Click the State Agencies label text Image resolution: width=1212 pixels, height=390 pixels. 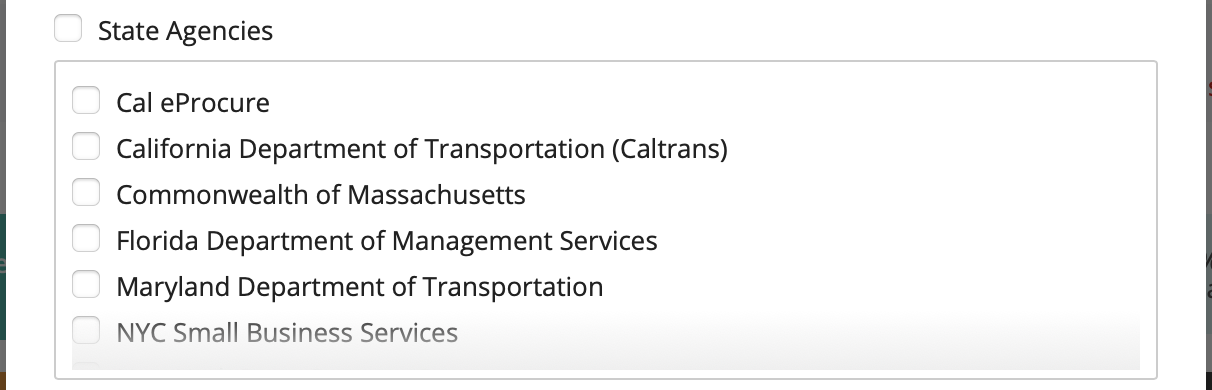point(185,31)
